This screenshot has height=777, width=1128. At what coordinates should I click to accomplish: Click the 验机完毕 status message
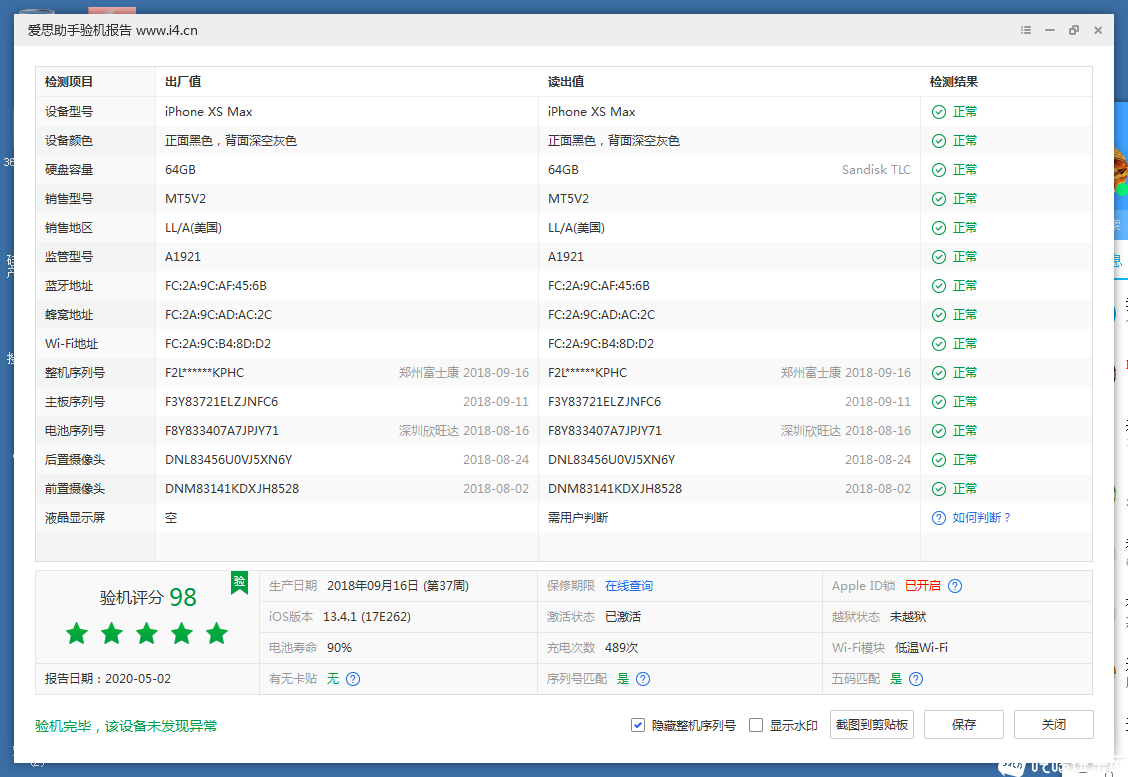point(126,726)
